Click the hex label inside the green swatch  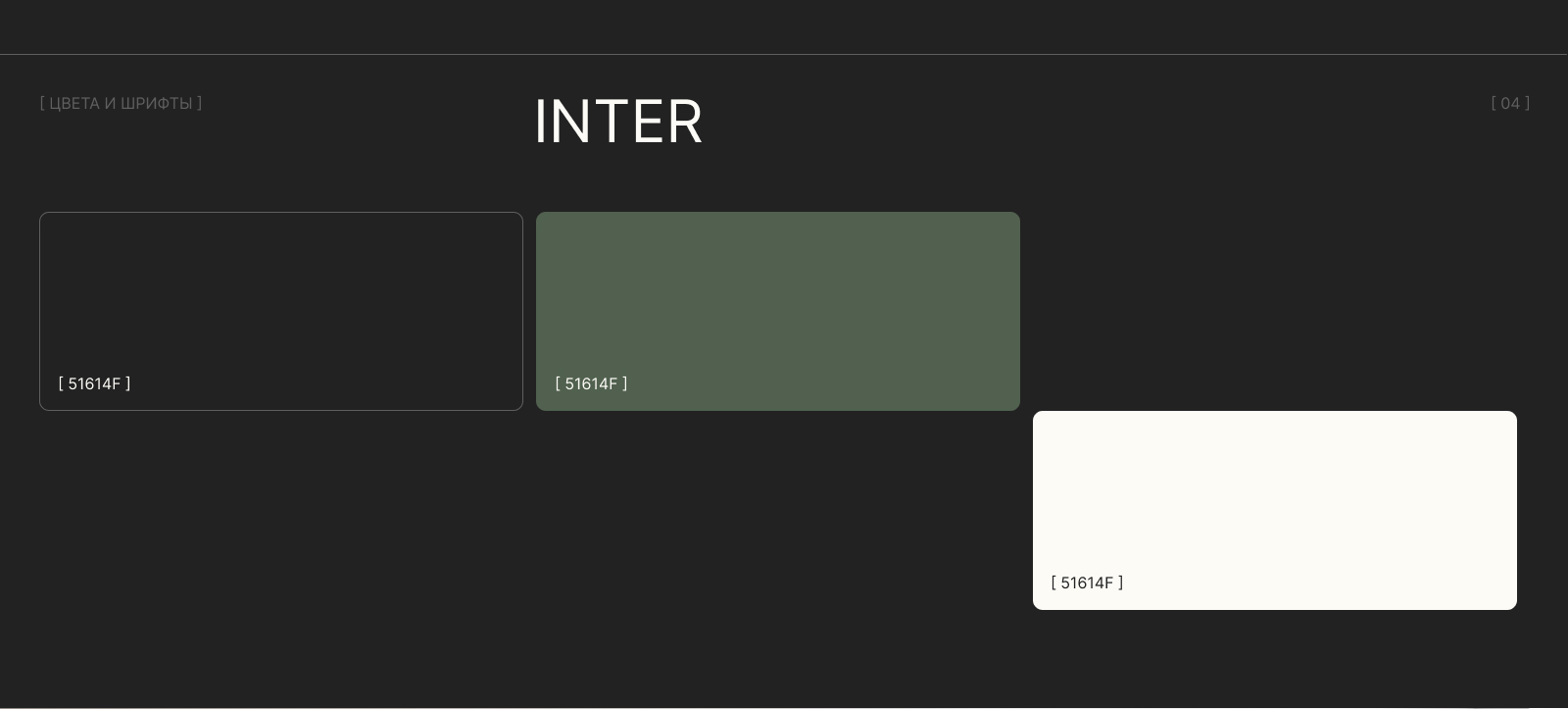click(591, 383)
